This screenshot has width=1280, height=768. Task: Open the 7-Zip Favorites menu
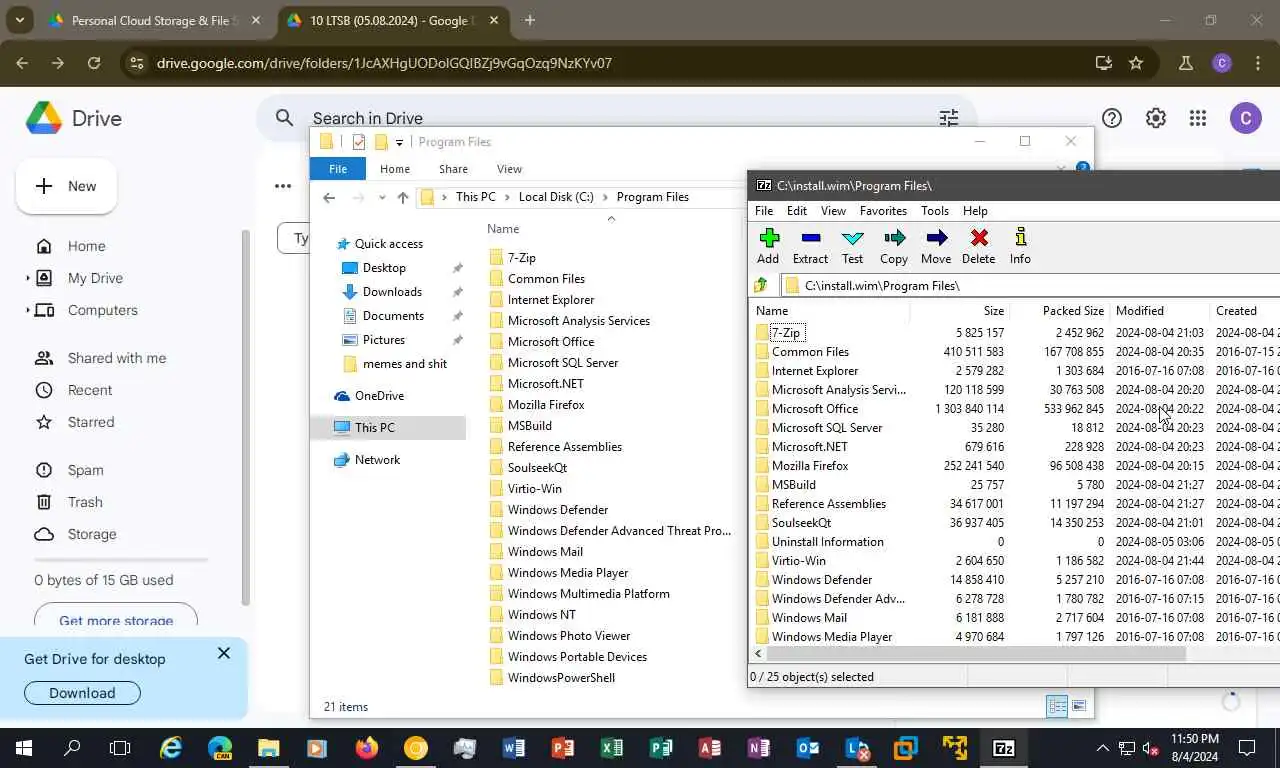[883, 211]
